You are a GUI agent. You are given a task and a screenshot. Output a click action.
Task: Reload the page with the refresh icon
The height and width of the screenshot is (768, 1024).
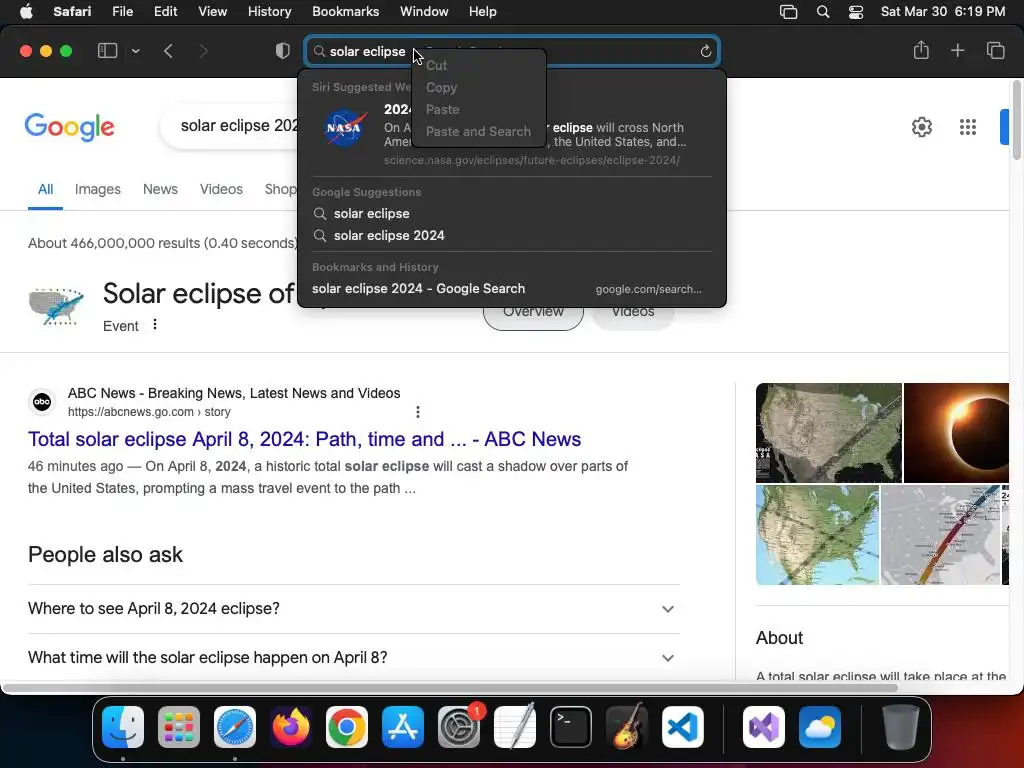coord(705,51)
